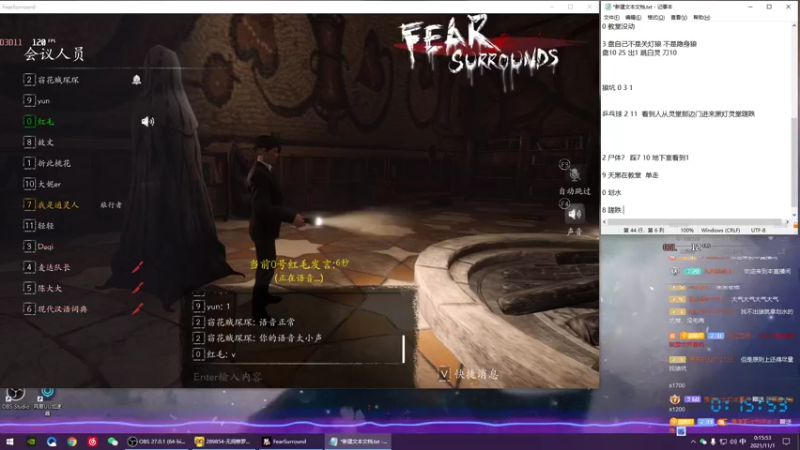Screen dimensions: 800x450
Task: Open OBS Studio desktop shortcut
Action: [x=15, y=398]
